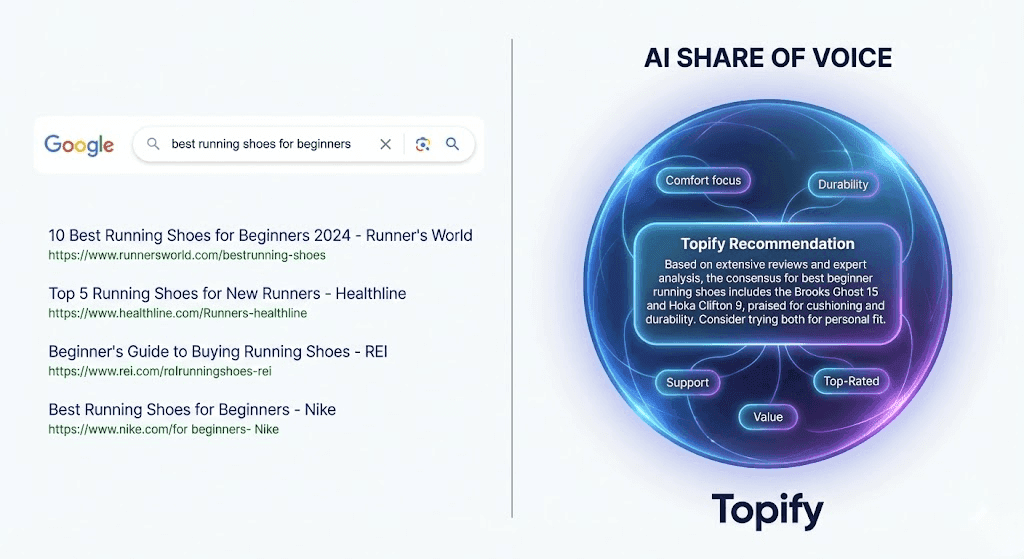Image resolution: width=1024 pixels, height=559 pixels.
Task: Open Runner's World 10 Best Running Shoes result
Action: click(x=260, y=235)
